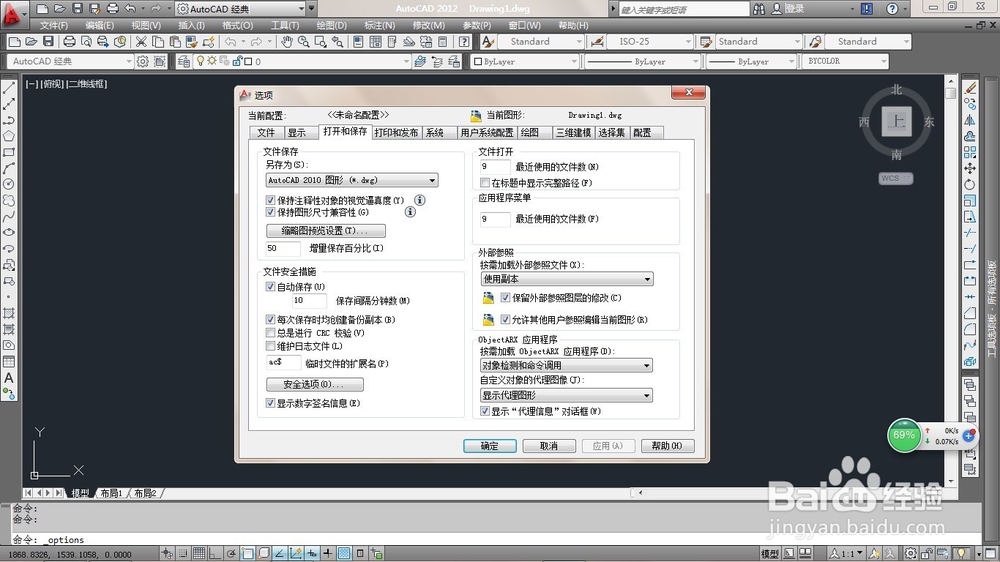Click the info icon beside annotative visual fidelity

[x=420, y=200]
